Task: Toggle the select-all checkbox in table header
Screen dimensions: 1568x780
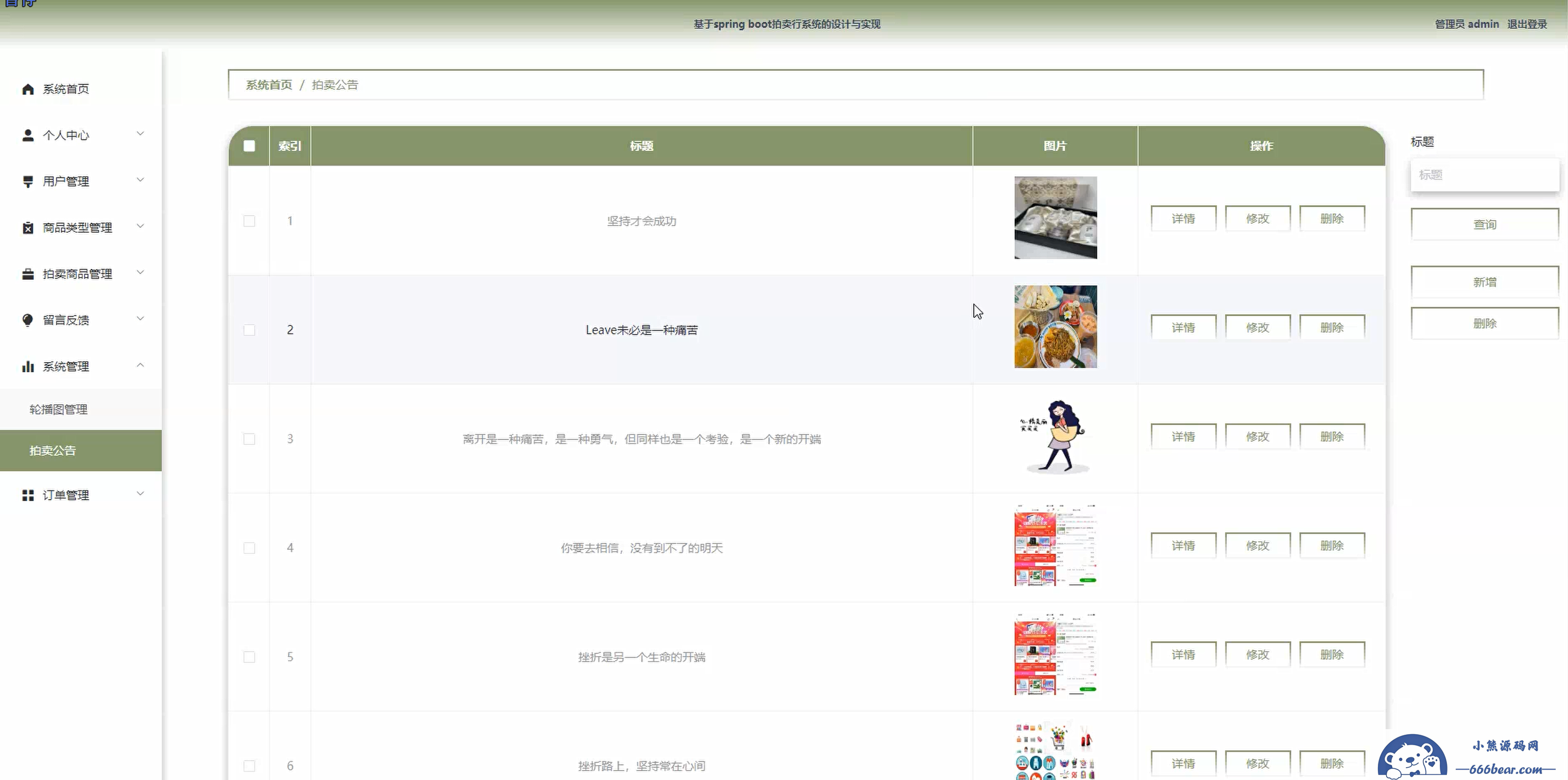Action: click(x=249, y=145)
